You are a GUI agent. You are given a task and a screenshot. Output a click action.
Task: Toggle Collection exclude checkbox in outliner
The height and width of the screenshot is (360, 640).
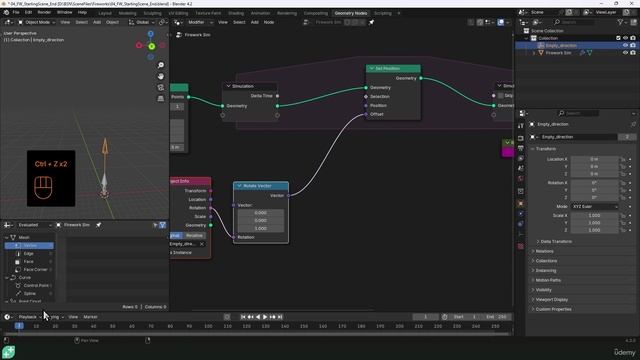(618, 38)
